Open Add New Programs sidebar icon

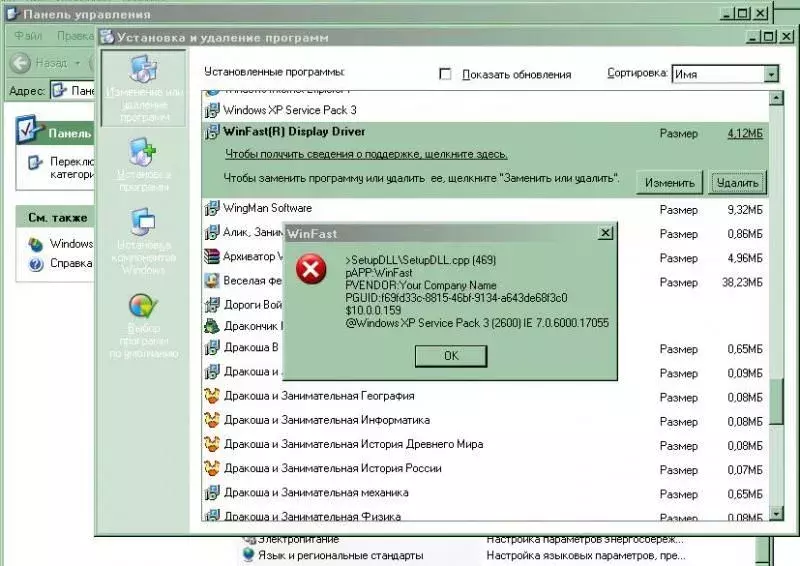pyautogui.click(x=142, y=152)
